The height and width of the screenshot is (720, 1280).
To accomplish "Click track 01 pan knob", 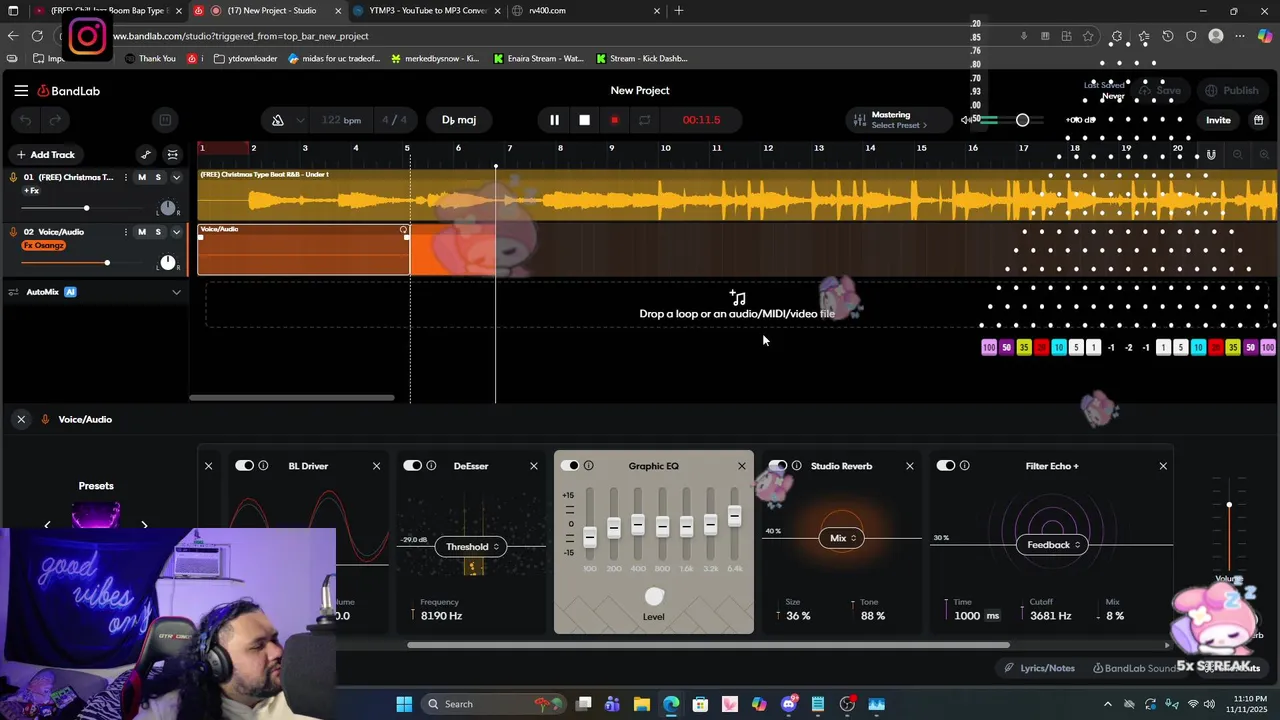I will click(167, 208).
